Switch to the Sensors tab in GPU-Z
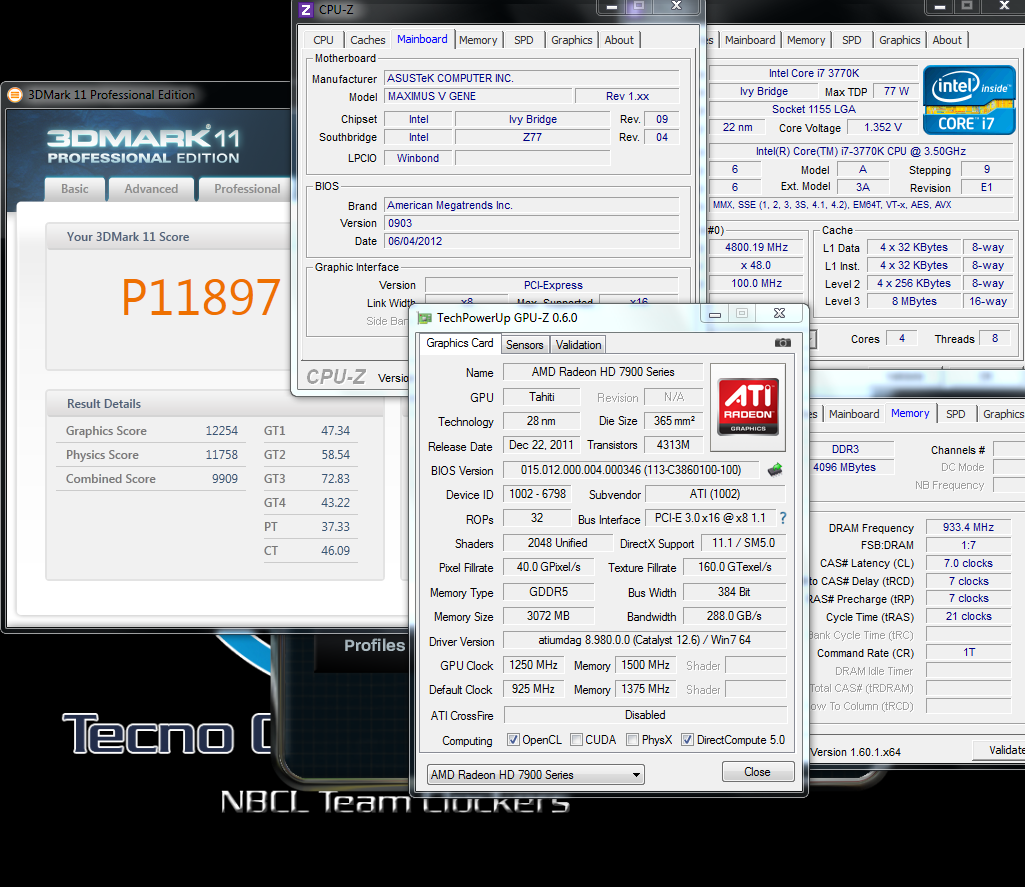Viewport: 1025px width, 887px height. pyautogui.click(x=524, y=344)
